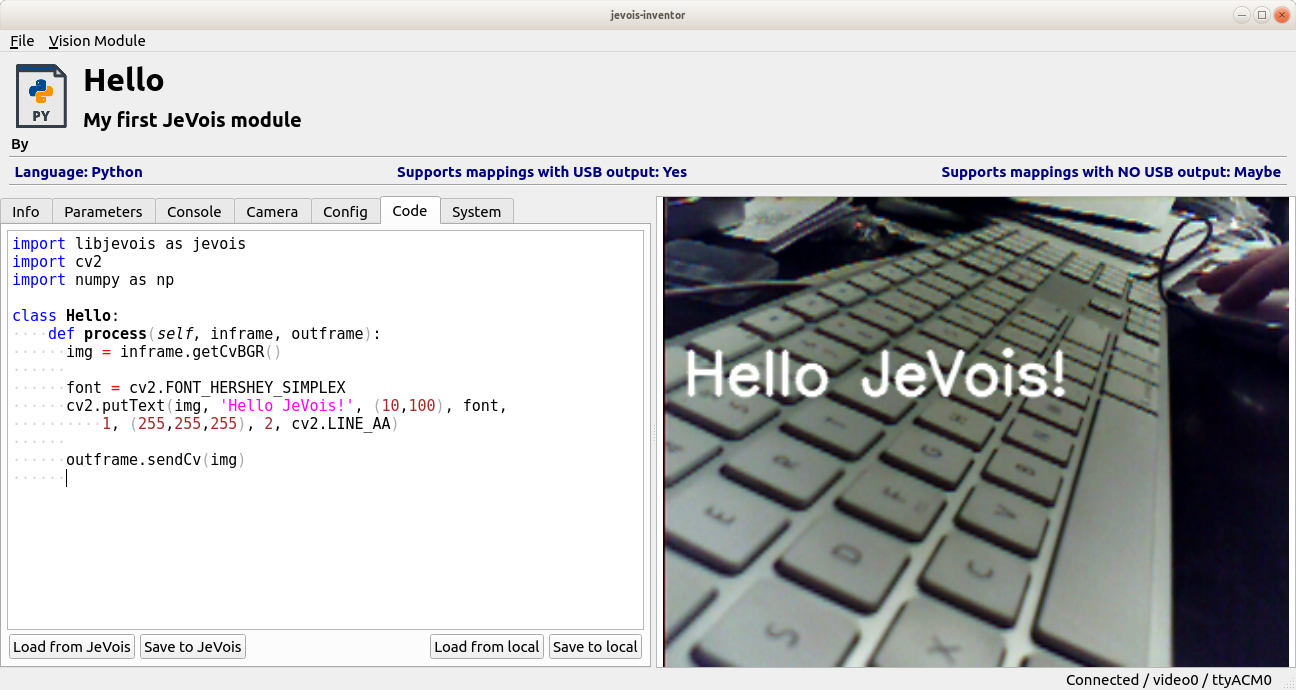Click 'Supports mappings with NO USB output: Maybe'
1296x690 pixels.
point(1111,172)
